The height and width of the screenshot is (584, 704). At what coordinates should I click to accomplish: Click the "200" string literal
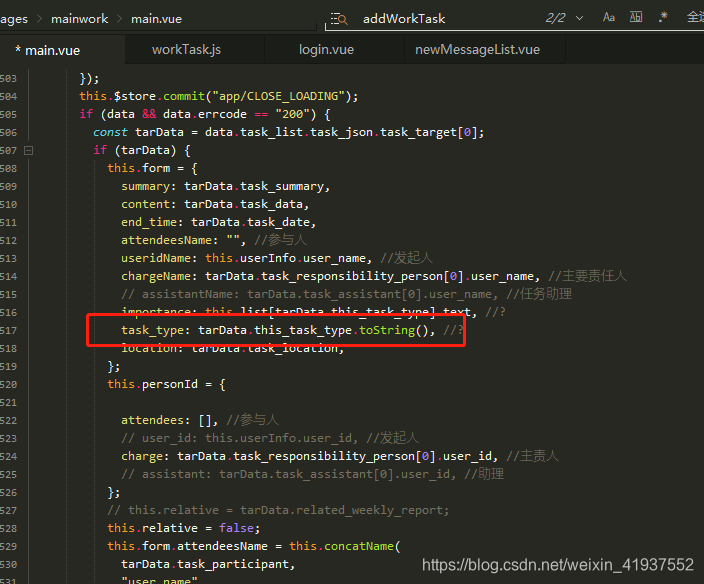pos(293,114)
